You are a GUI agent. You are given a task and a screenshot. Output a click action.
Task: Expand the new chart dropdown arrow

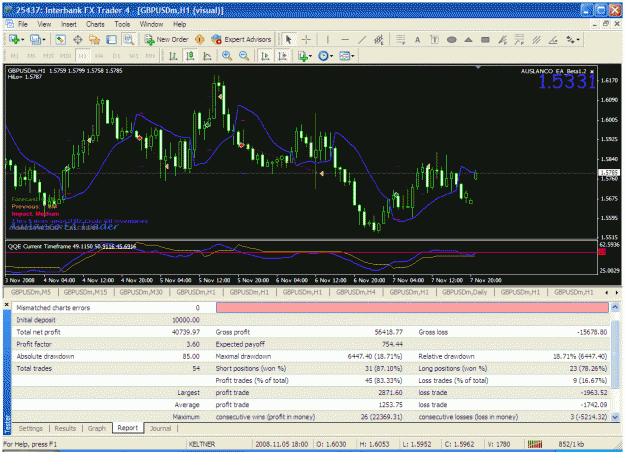[x=22, y=39]
